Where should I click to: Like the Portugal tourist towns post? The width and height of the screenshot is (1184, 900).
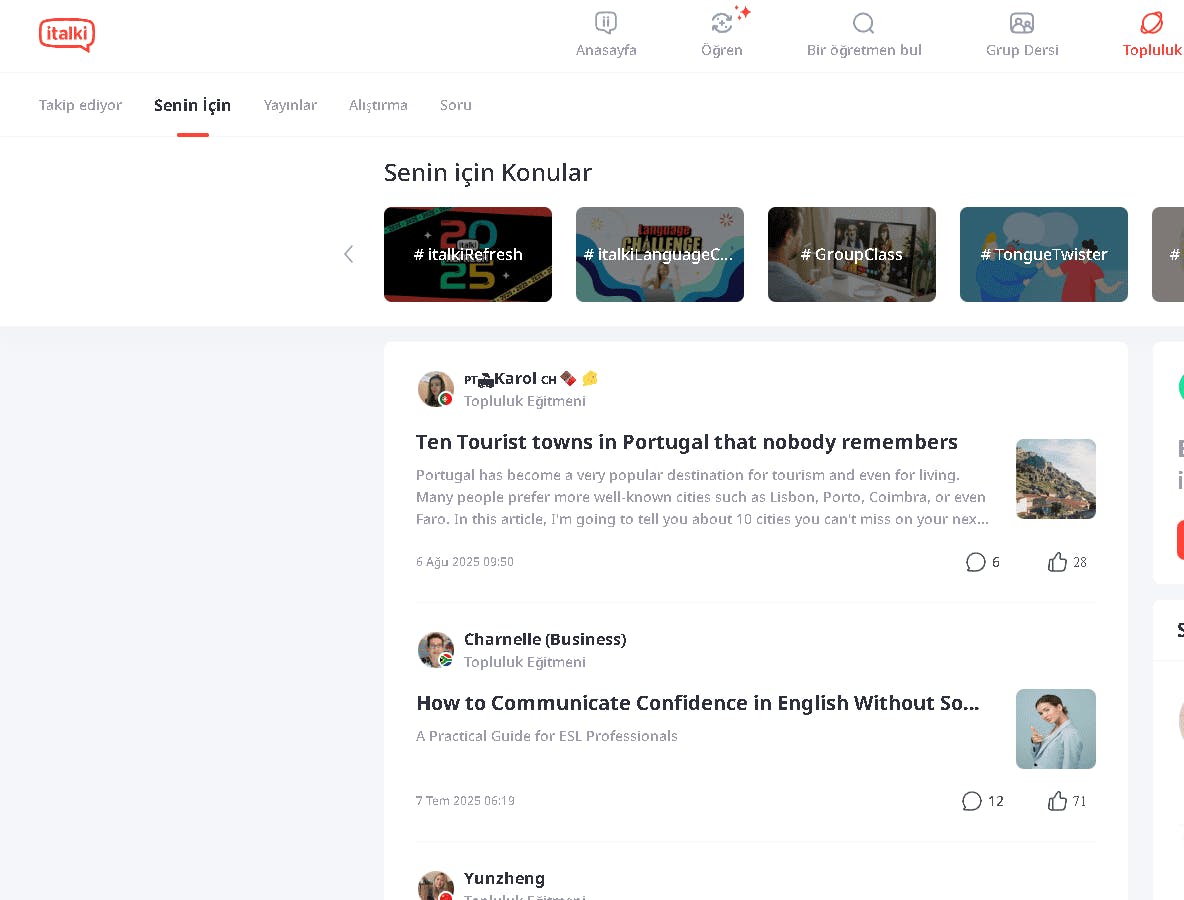(x=1057, y=562)
